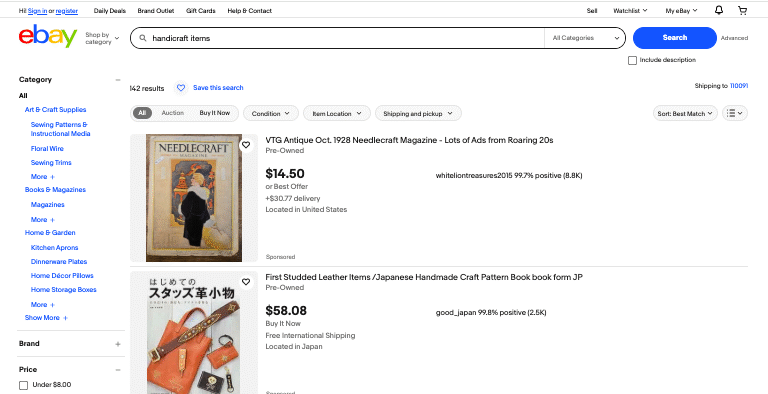This screenshot has width=768, height=394.
Task: Click the magnifier icon in search box
Action: pyautogui.click(x=143, y=38)
